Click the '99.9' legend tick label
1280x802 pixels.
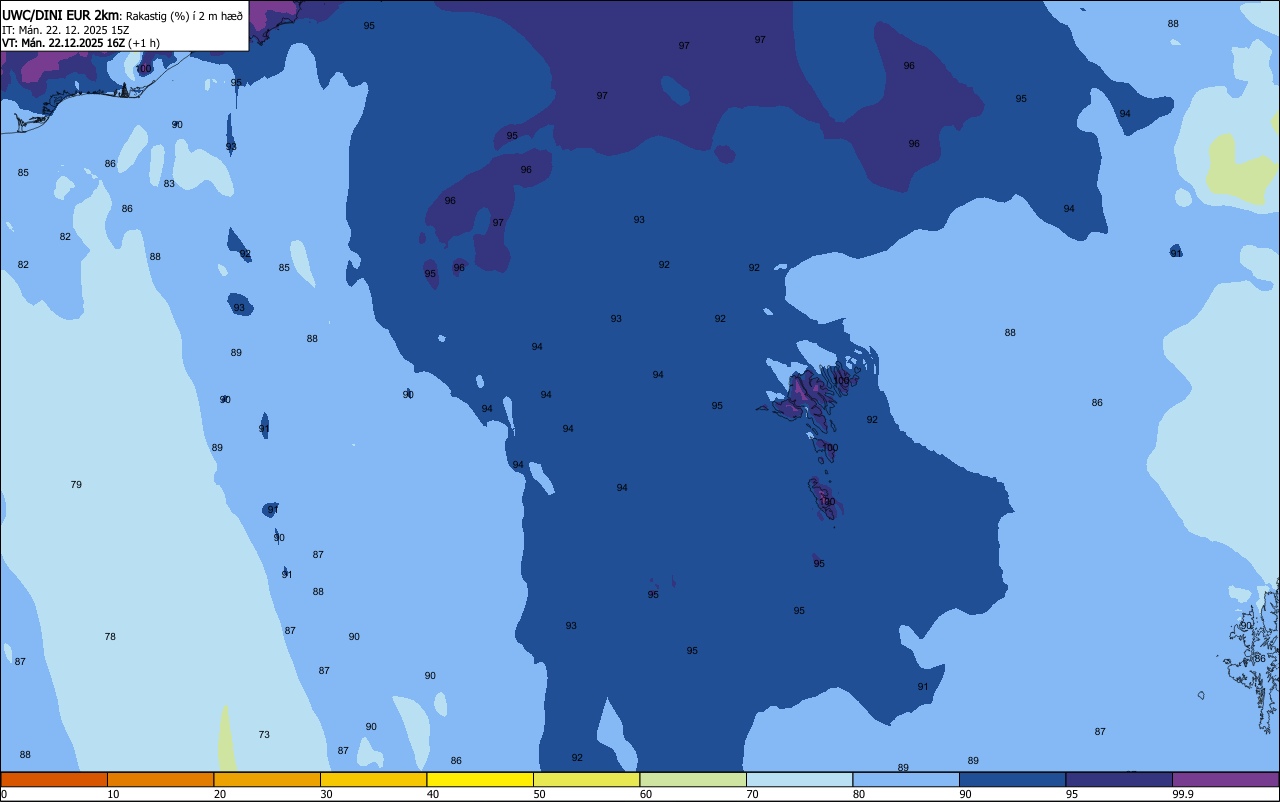[1182, 794]
